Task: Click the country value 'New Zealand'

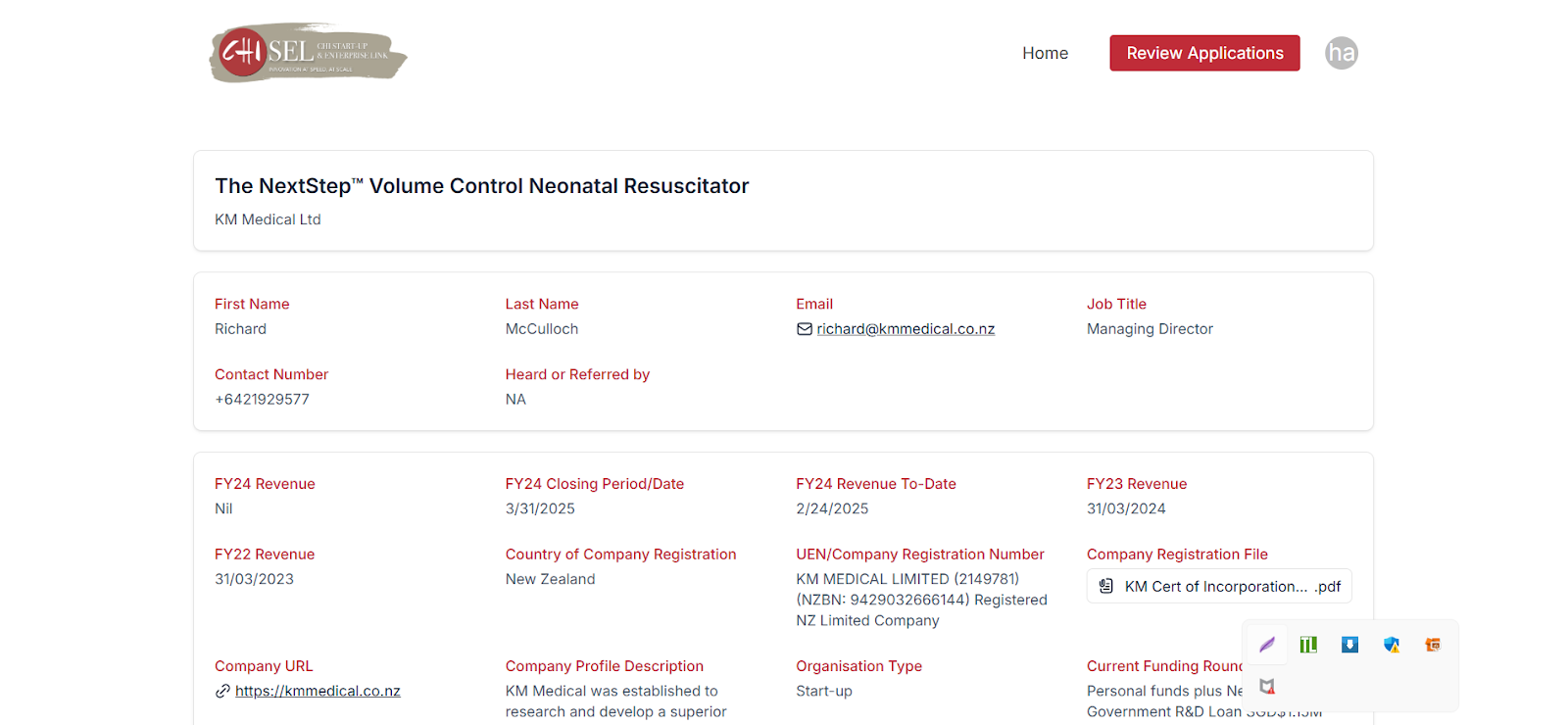Action: 550,579
